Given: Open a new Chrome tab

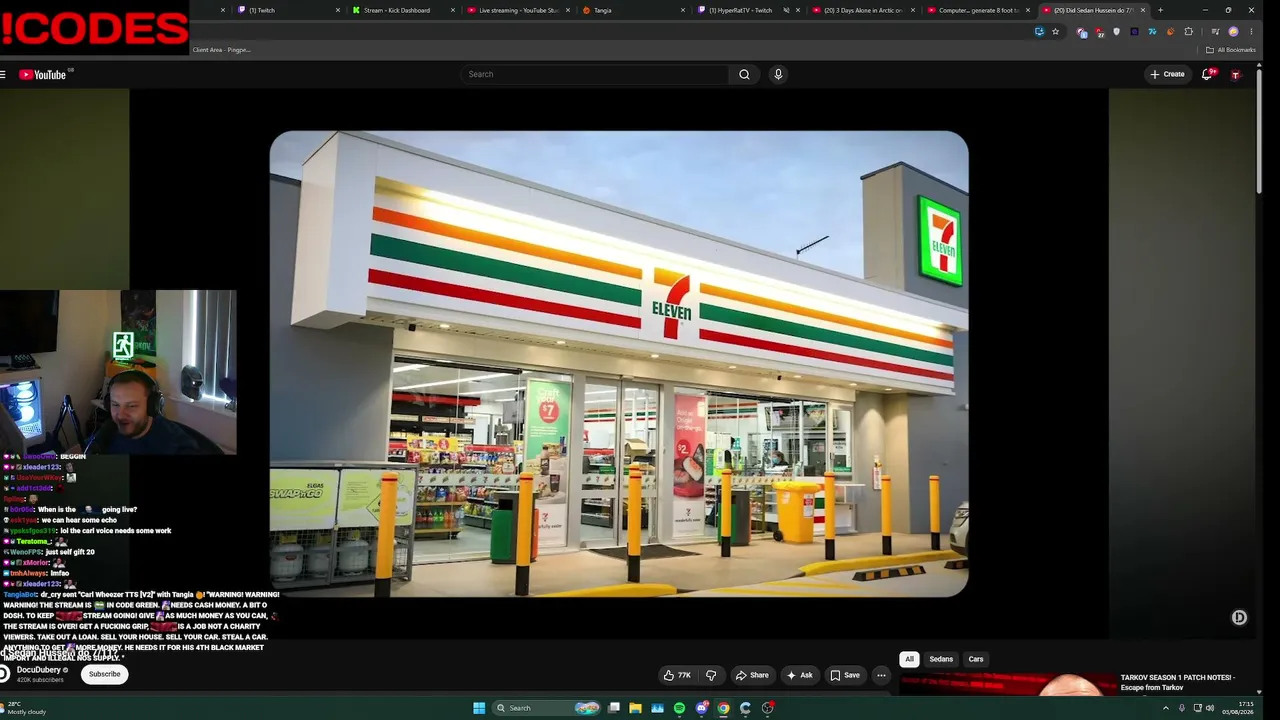Looking at the screenshot, I should click(1160, 10).
